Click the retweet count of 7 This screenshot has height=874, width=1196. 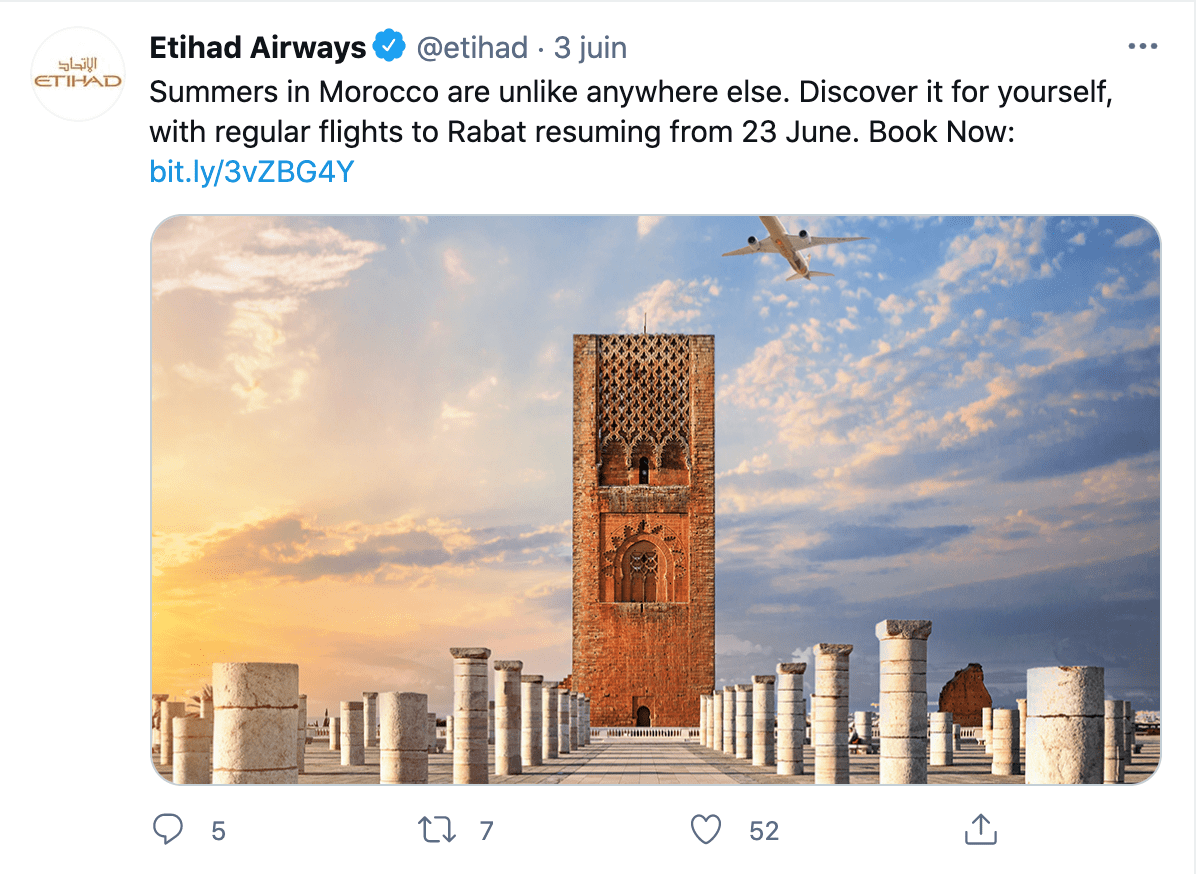(x=487, y=830)
